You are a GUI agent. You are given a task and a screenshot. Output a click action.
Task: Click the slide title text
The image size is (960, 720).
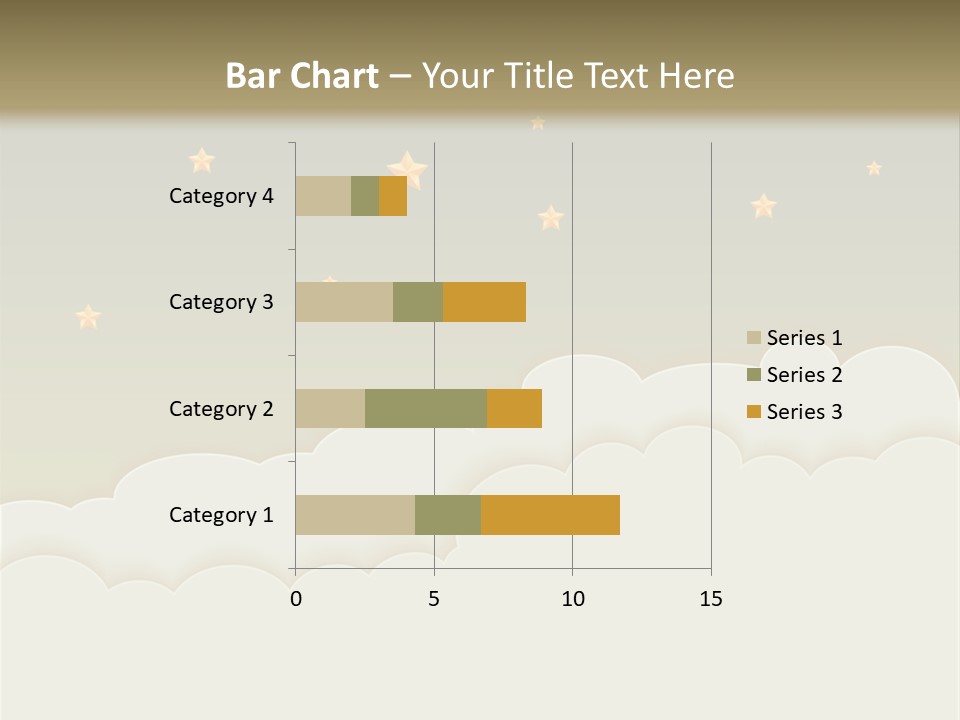[480, 76]
